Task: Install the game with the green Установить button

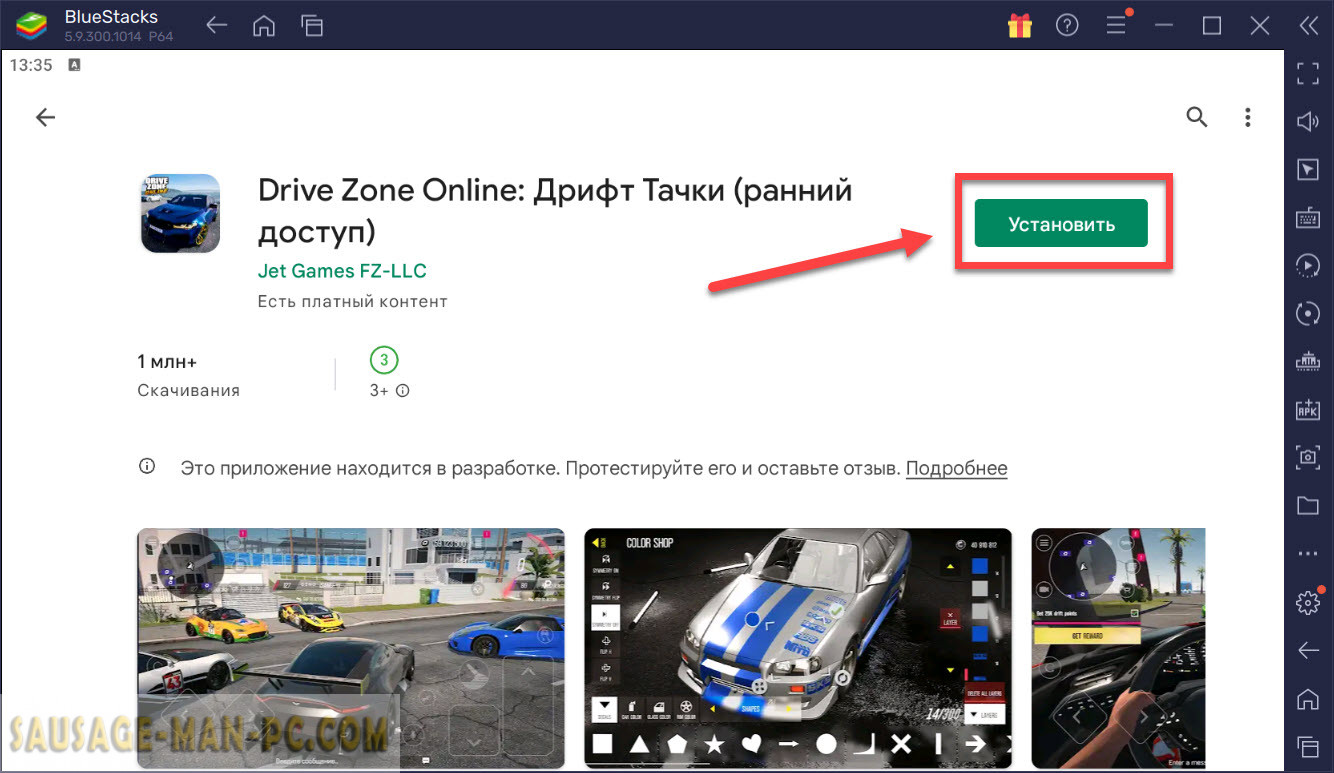Action: 1061,224
